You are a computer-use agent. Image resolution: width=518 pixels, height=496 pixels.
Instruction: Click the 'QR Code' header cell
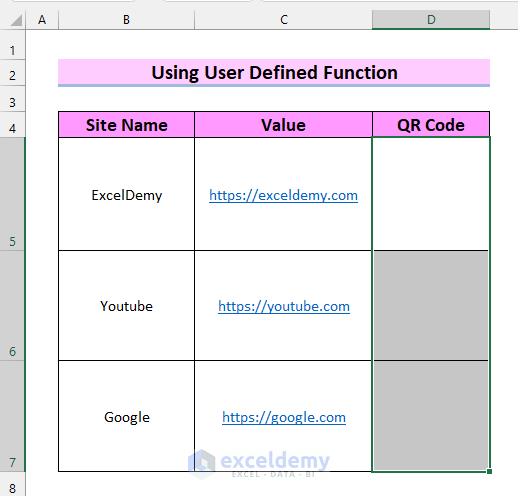(431, 125)
